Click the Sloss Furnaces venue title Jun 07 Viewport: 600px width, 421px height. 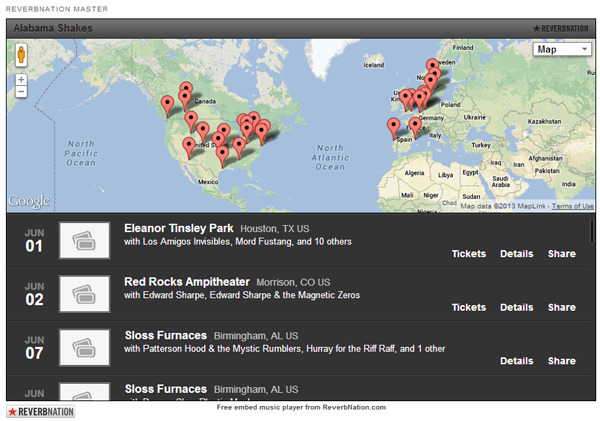(165, 335)
